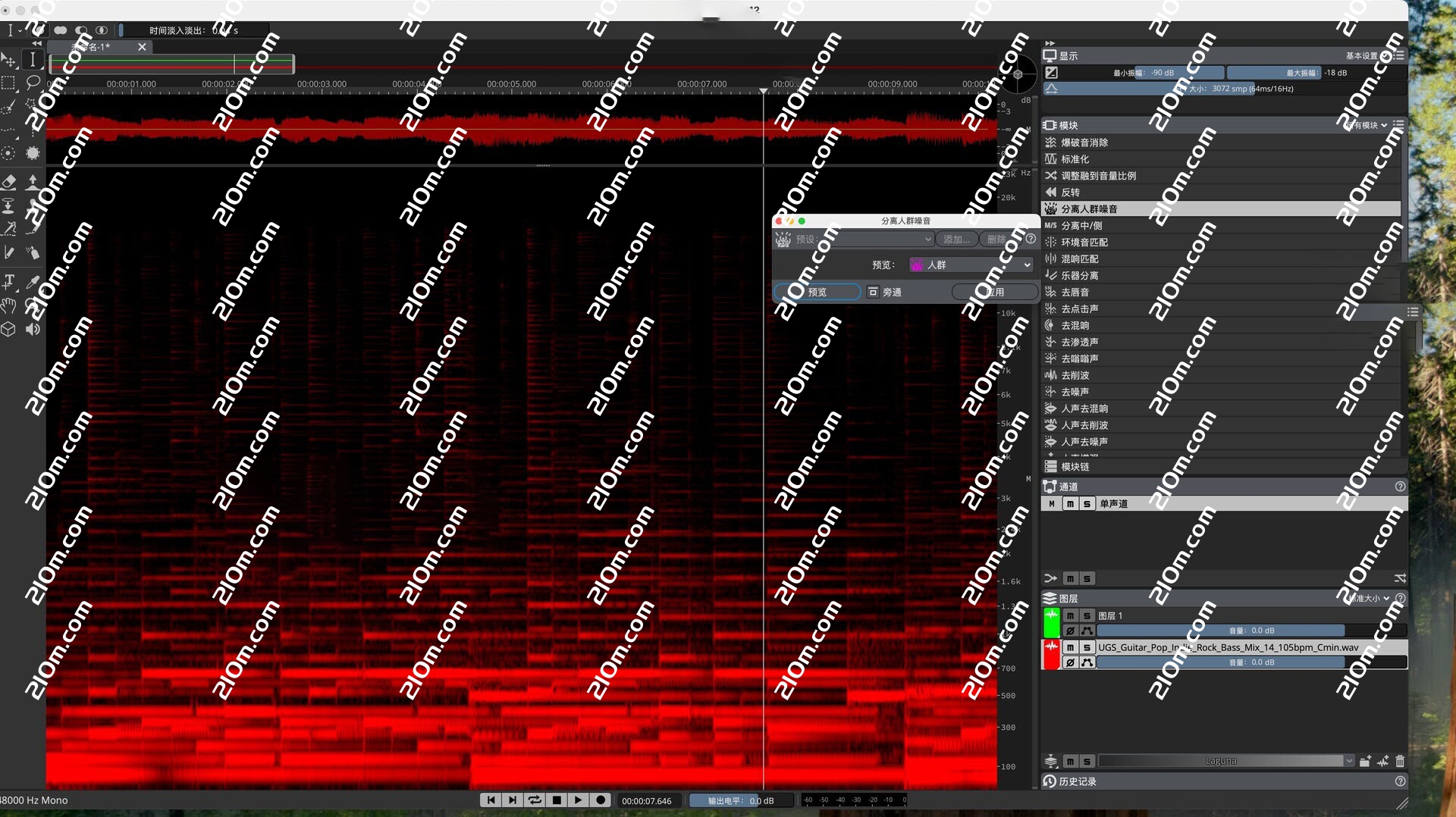1456x817 pixels.
Task: Click the 图层 1 volume slider
Action: tap(1220, 631)
